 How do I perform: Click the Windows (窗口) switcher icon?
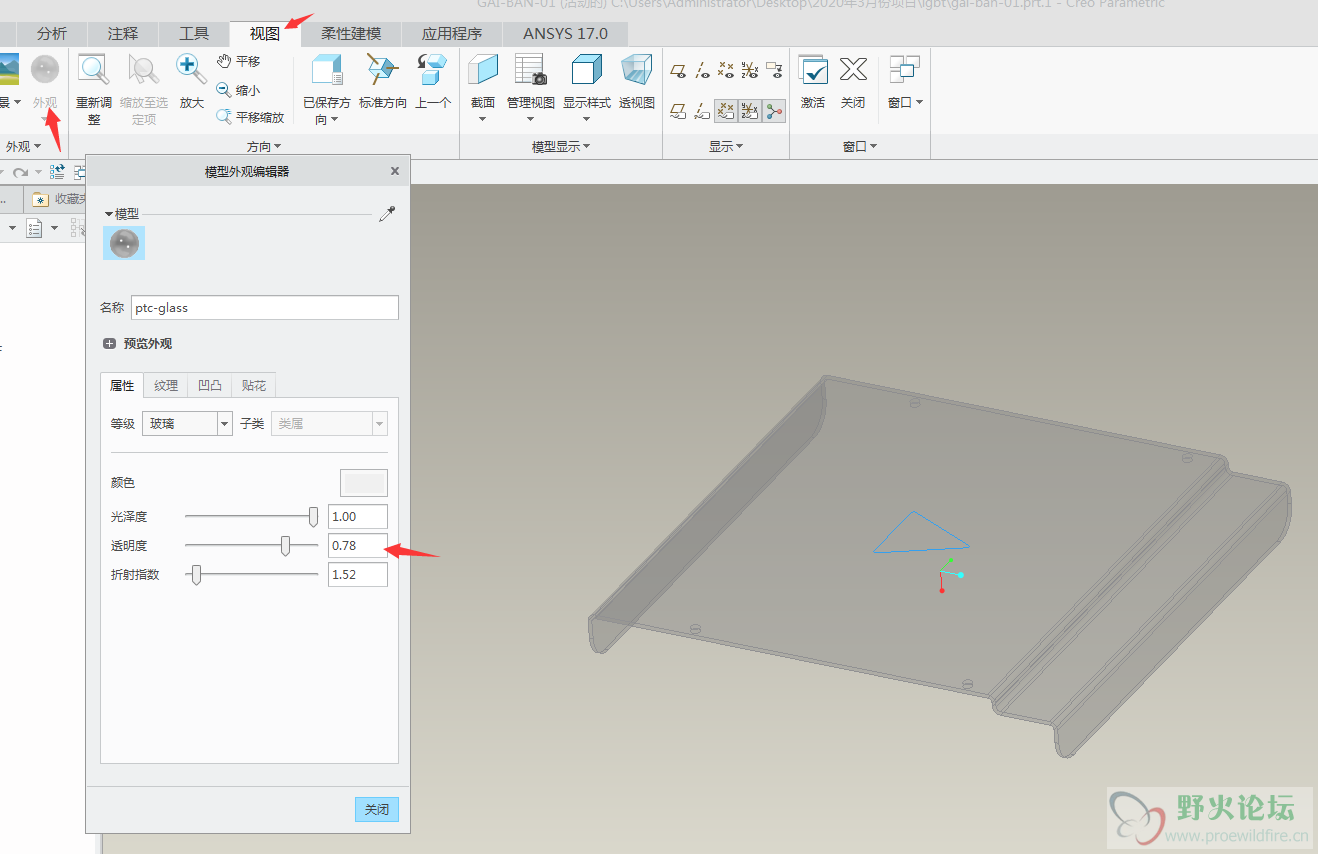[x=904, y=70]
